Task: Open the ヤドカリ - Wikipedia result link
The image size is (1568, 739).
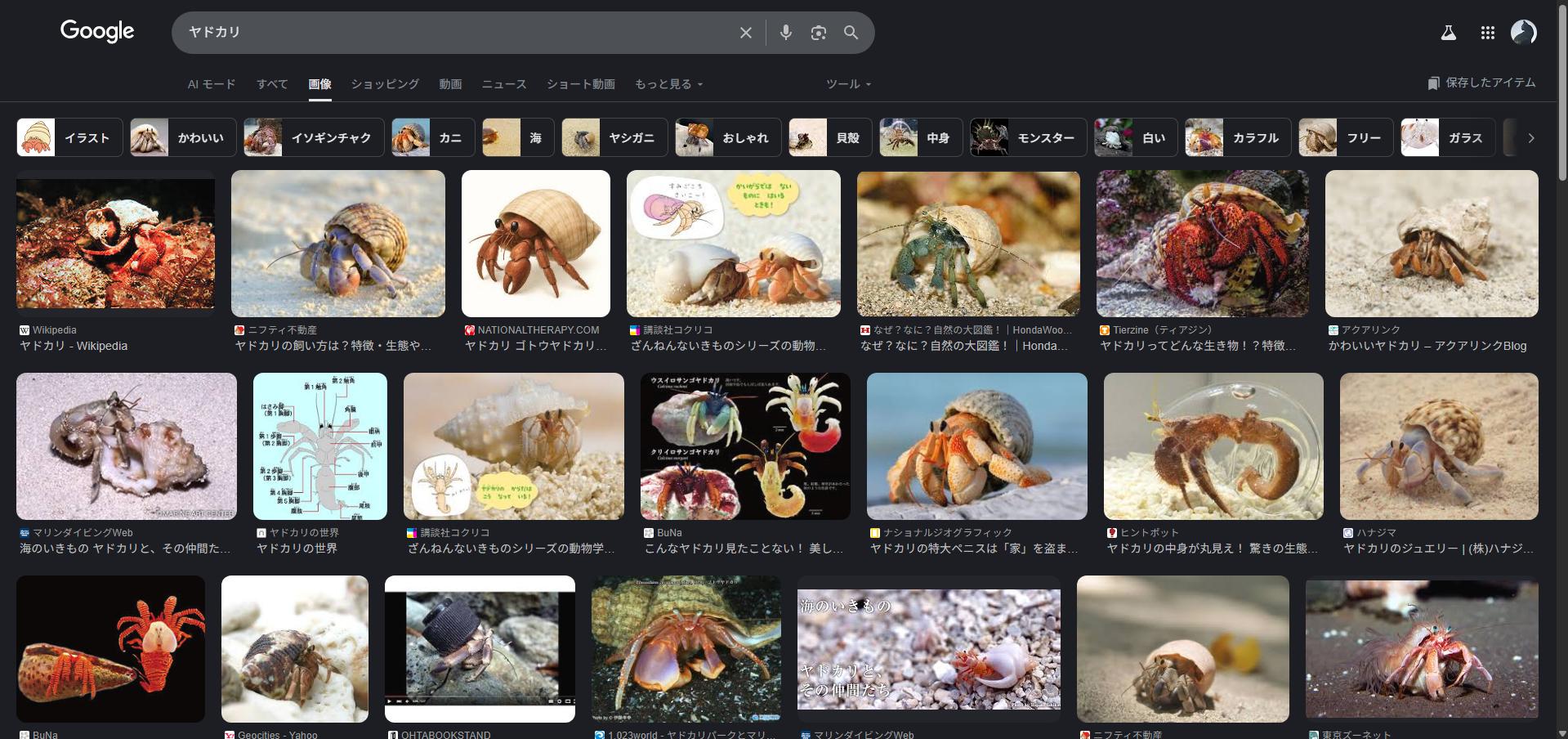Action: 74,346
